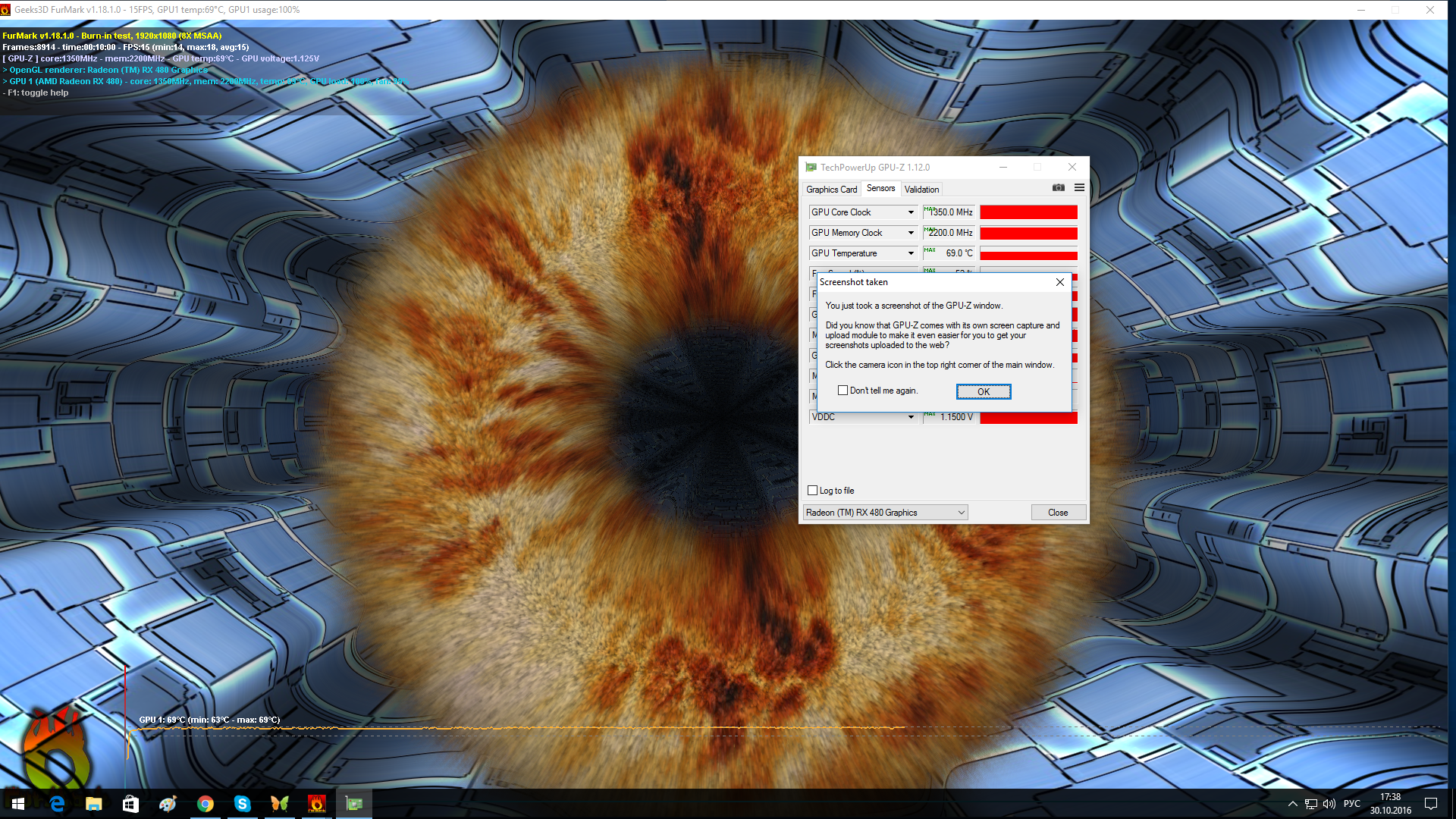Viewport: 1456px width, 819px height.
Task: Expand GPU Core Clock sensor dropdown
Action: [911, 212]
